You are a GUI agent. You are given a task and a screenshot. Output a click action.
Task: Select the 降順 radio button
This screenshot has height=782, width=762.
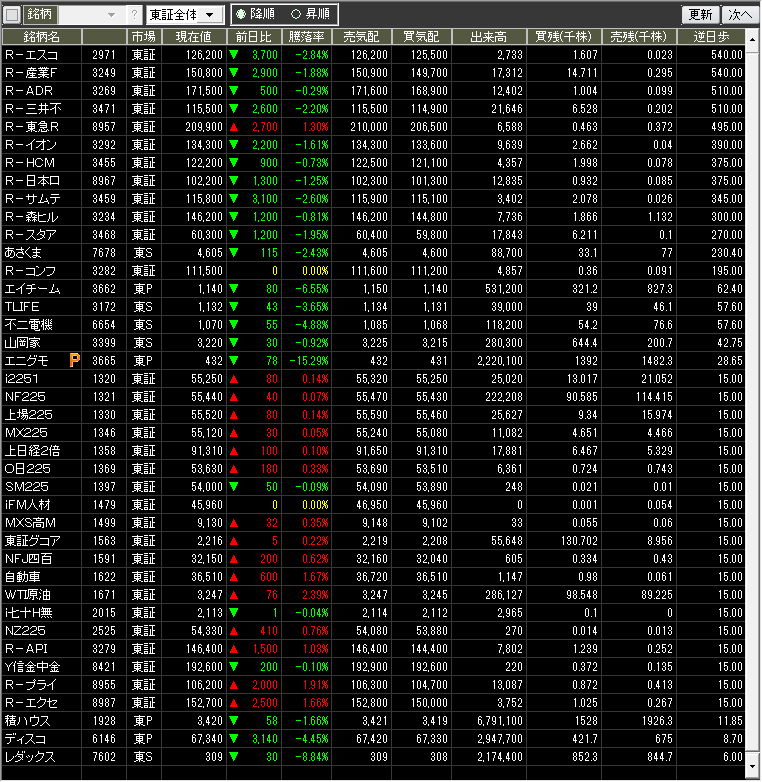[240, 15]
